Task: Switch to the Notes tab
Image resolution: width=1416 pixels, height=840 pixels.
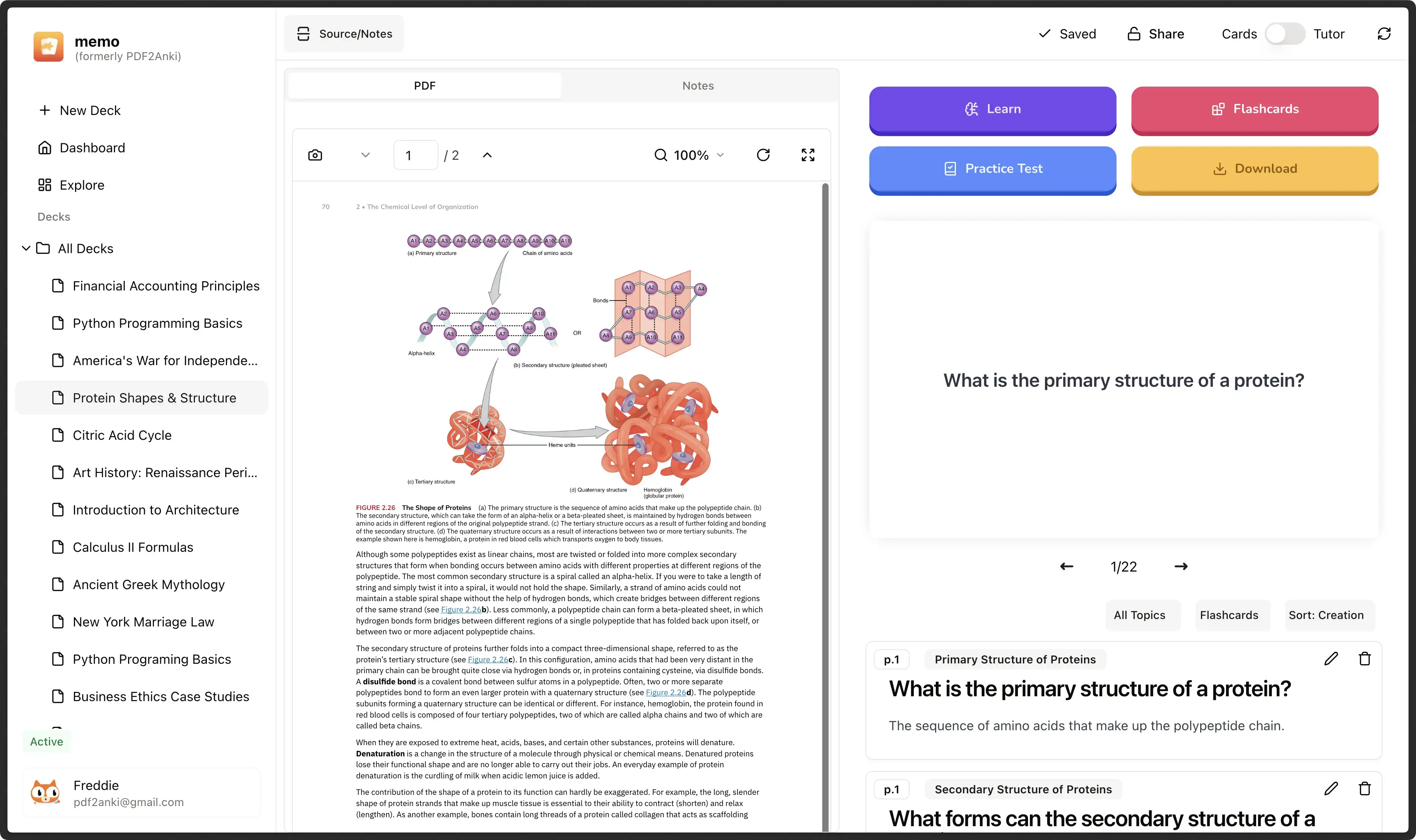Action: point(698,85)
